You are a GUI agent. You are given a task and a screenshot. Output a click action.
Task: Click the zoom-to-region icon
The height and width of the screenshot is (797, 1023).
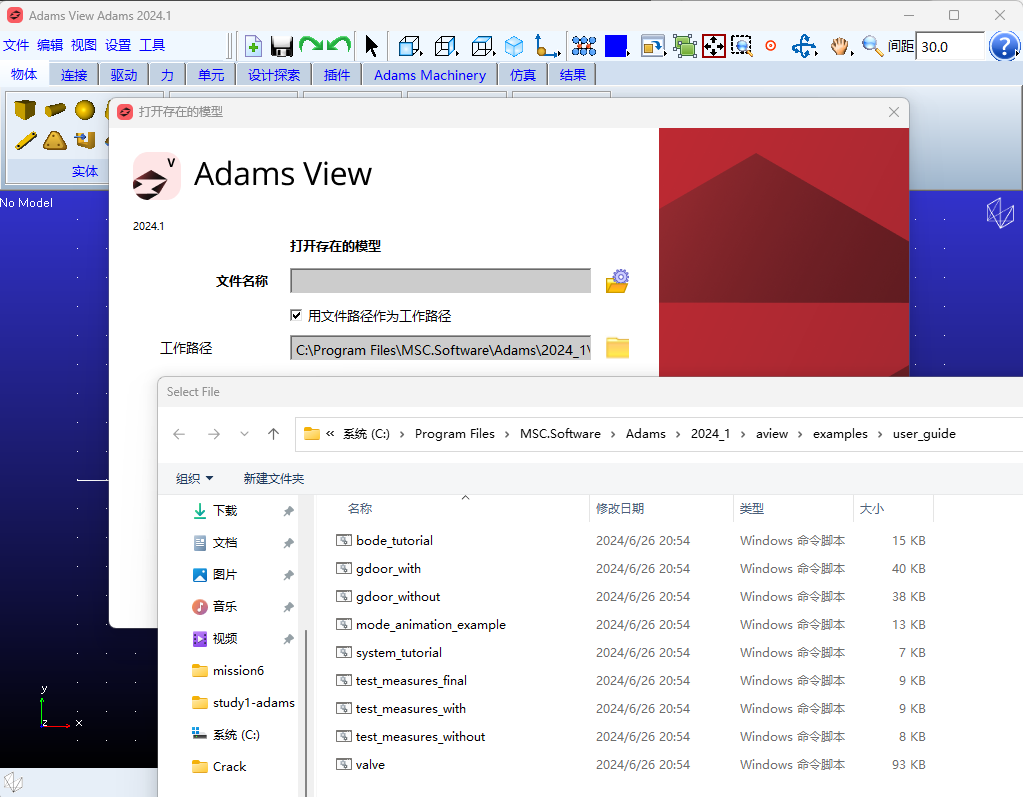742,46
